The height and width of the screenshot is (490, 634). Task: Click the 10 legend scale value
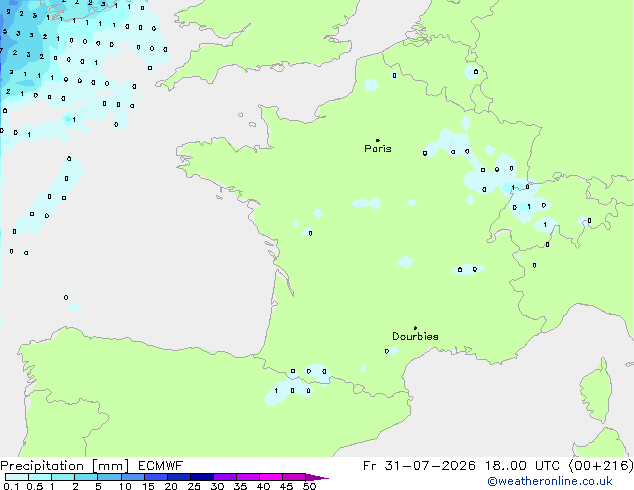coord(125,486)
